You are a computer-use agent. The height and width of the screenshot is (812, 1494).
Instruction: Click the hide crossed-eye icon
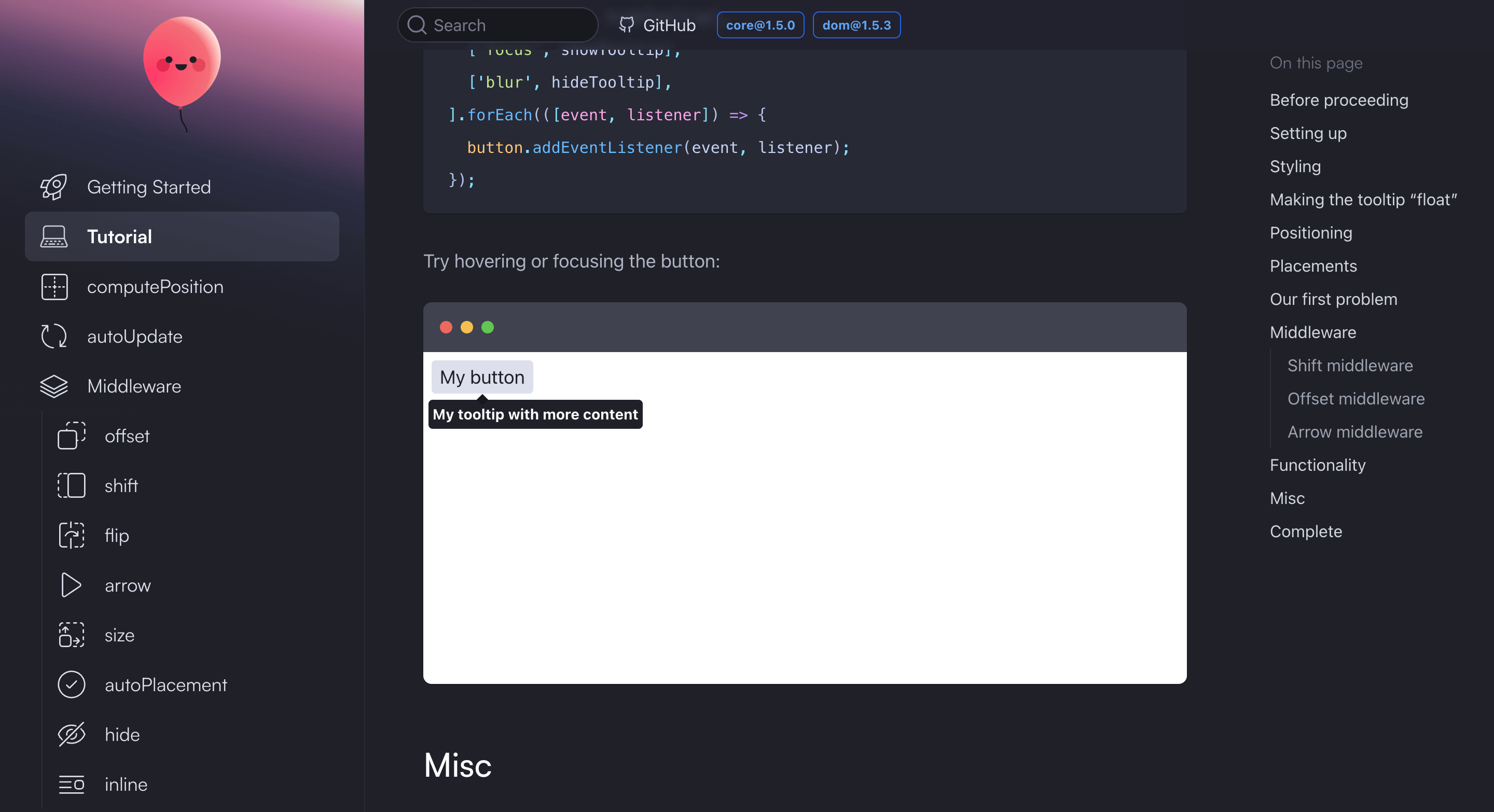72,734
